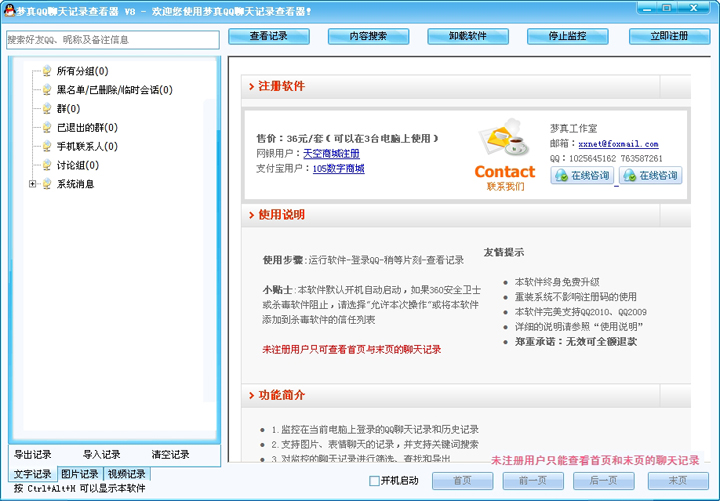
Task: Click the 售价：36元/套 price text
Action: [348, 138]
